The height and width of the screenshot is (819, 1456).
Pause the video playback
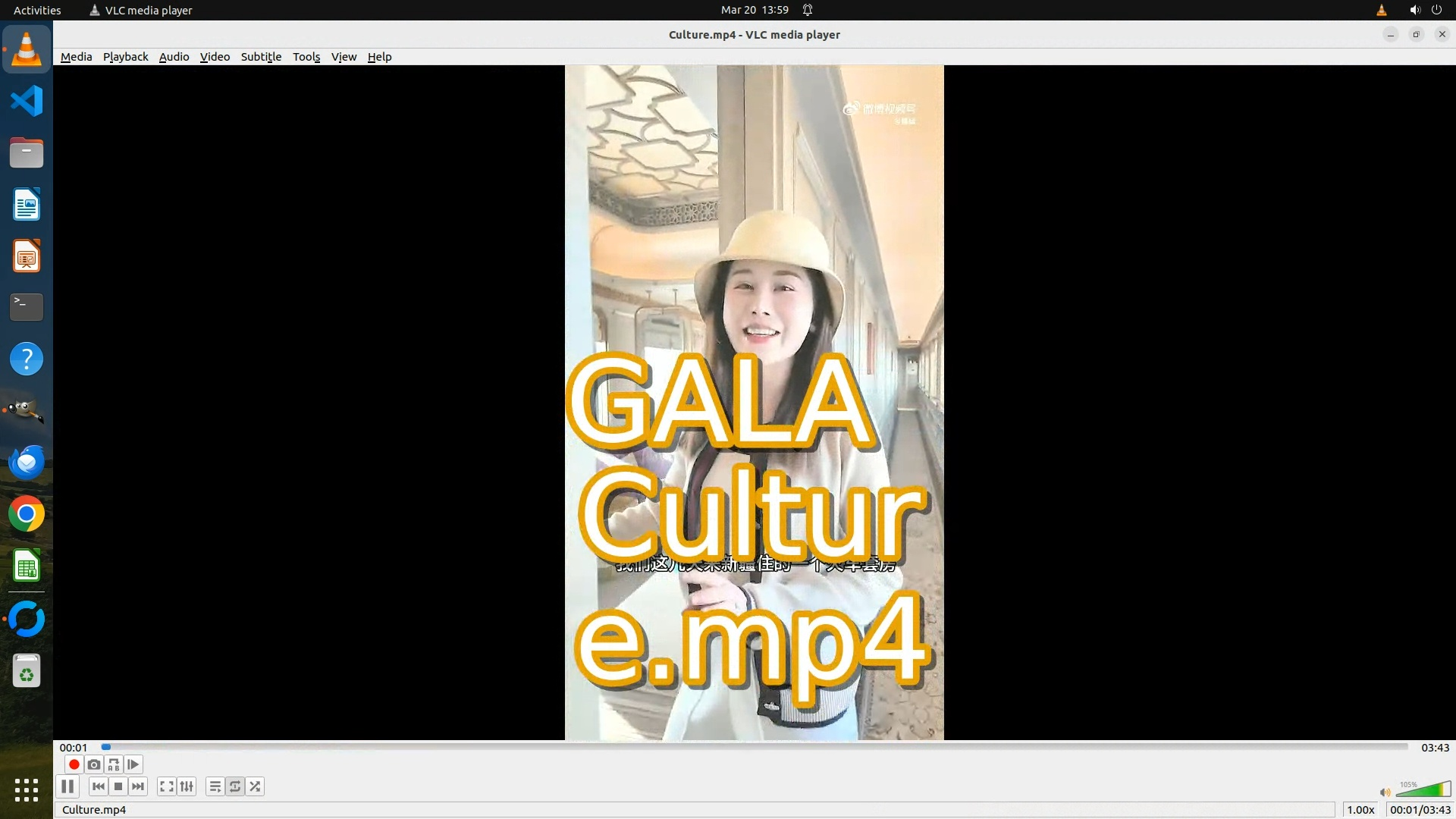click(67, 786)
